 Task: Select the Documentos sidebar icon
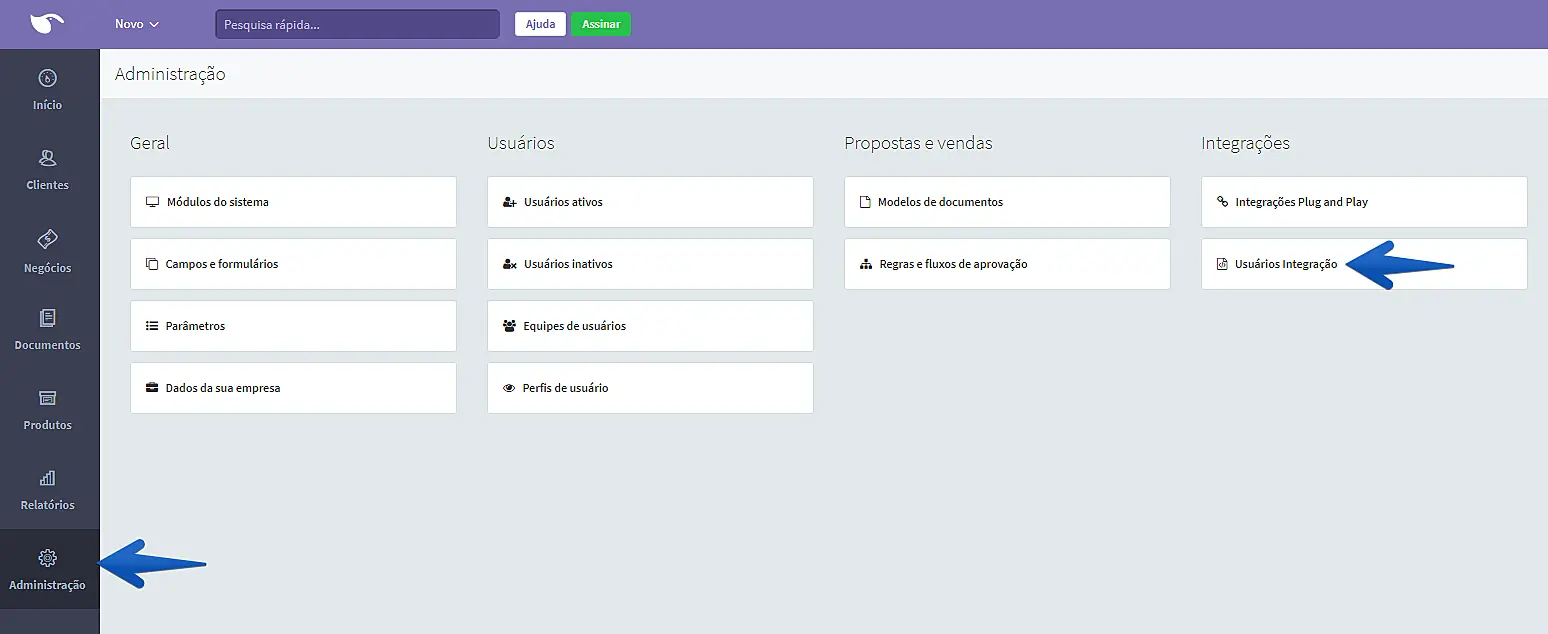pos(47,319)
